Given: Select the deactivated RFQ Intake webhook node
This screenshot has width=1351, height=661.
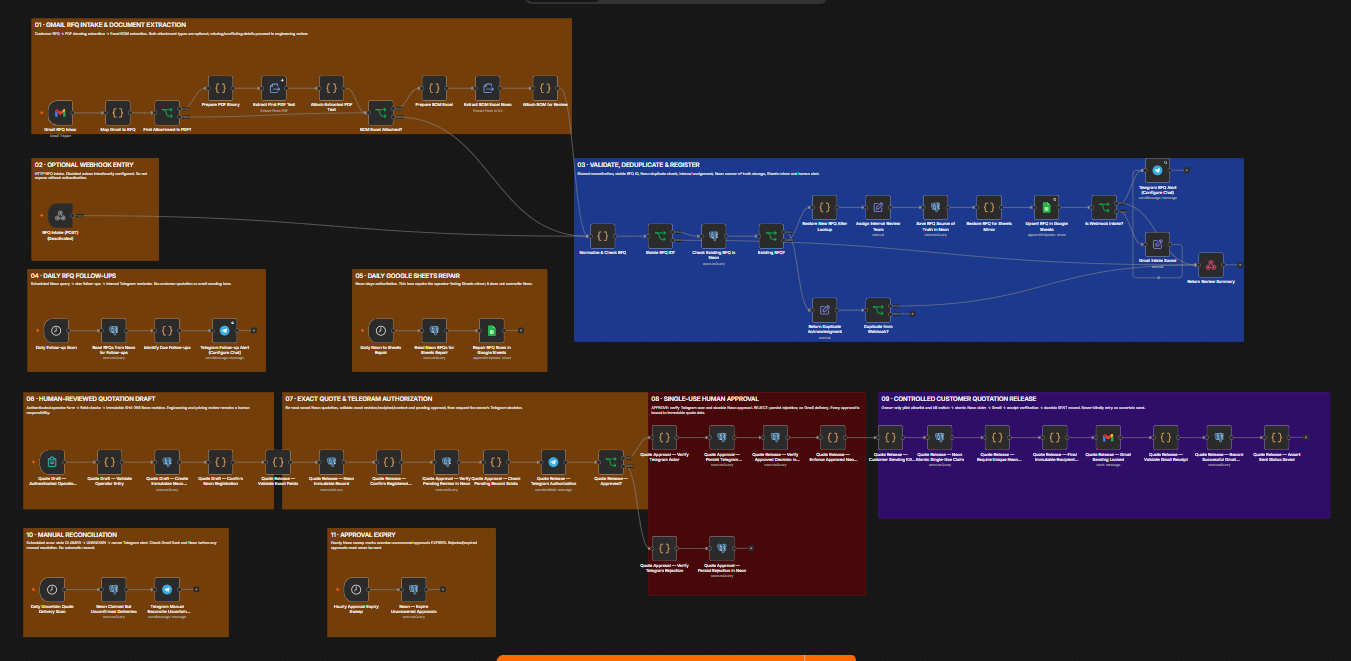Looking at the screenshot, I should point(60,215).
